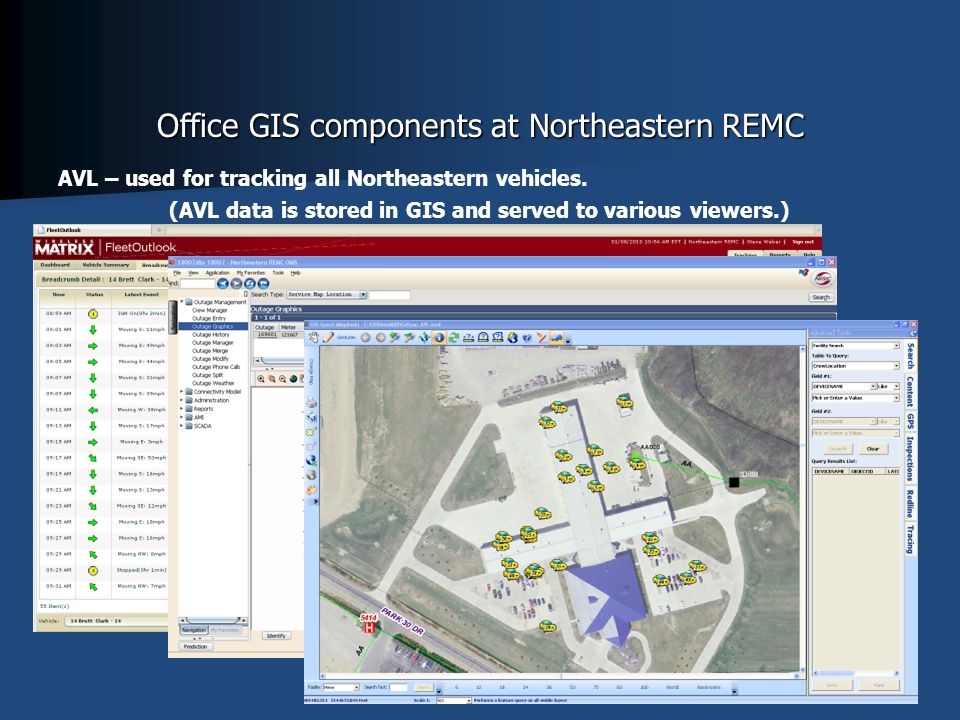
Task: Open the Dashboard tab in FleetOutlook
Action: (x=55, y=264)
